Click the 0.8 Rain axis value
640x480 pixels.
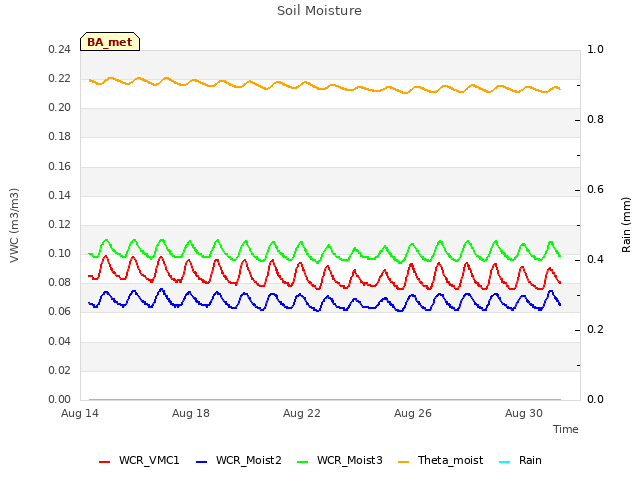(595, 120)
